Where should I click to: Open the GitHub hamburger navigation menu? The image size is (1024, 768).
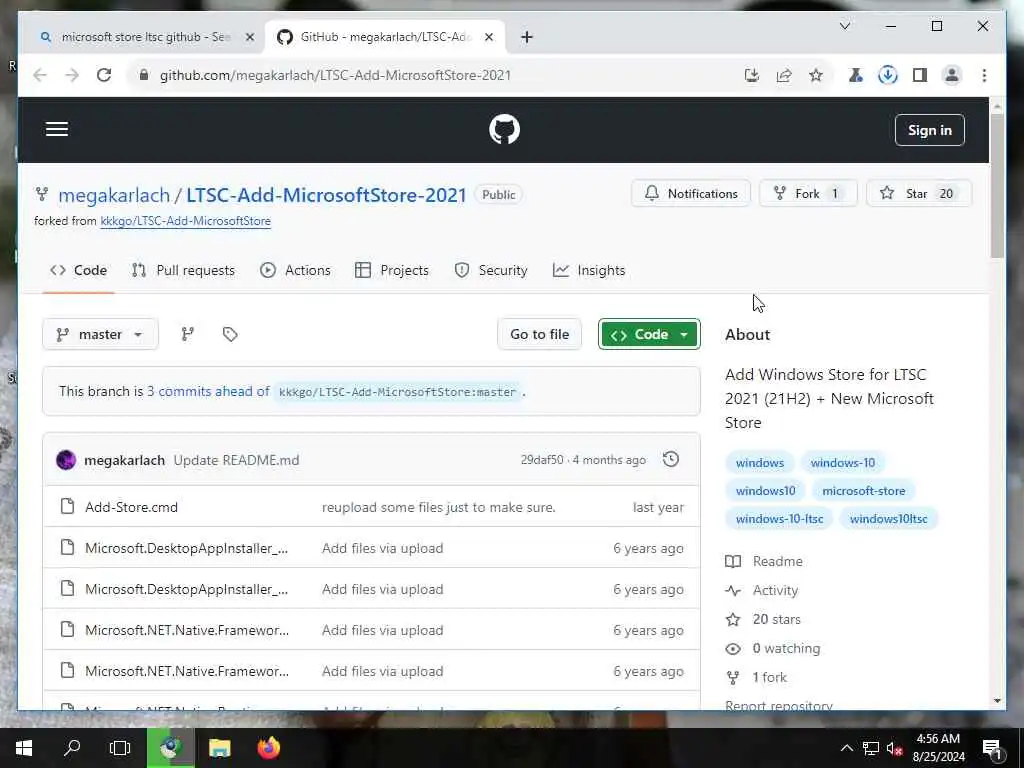(57, 129)
